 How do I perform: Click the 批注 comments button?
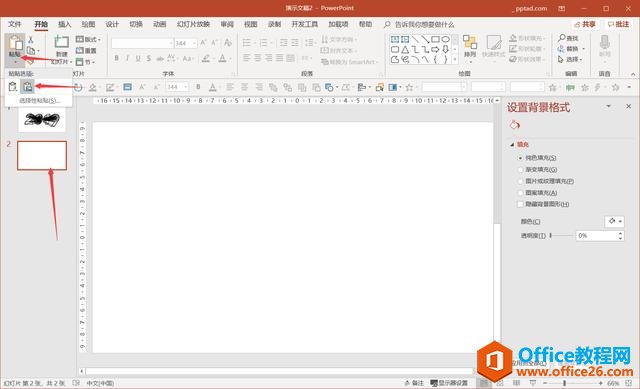(618, 24)
